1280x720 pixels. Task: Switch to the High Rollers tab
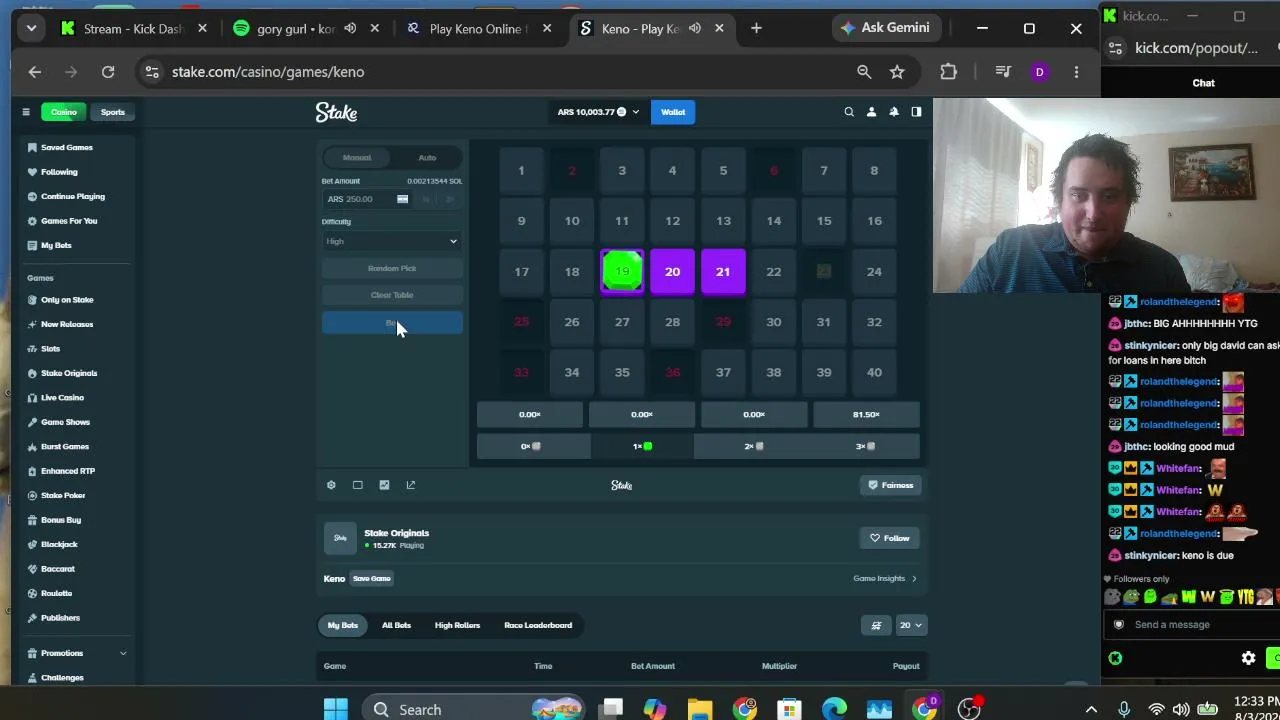[457, 625]
